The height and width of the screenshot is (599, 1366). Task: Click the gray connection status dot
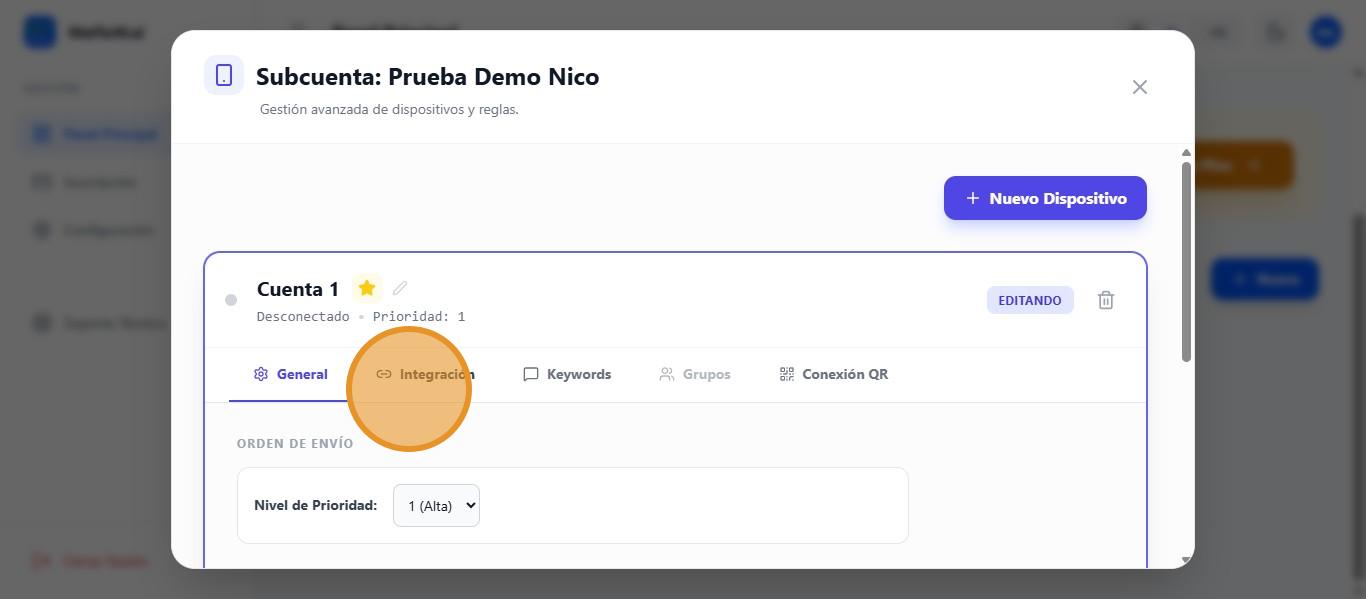(x=231, y=300)
